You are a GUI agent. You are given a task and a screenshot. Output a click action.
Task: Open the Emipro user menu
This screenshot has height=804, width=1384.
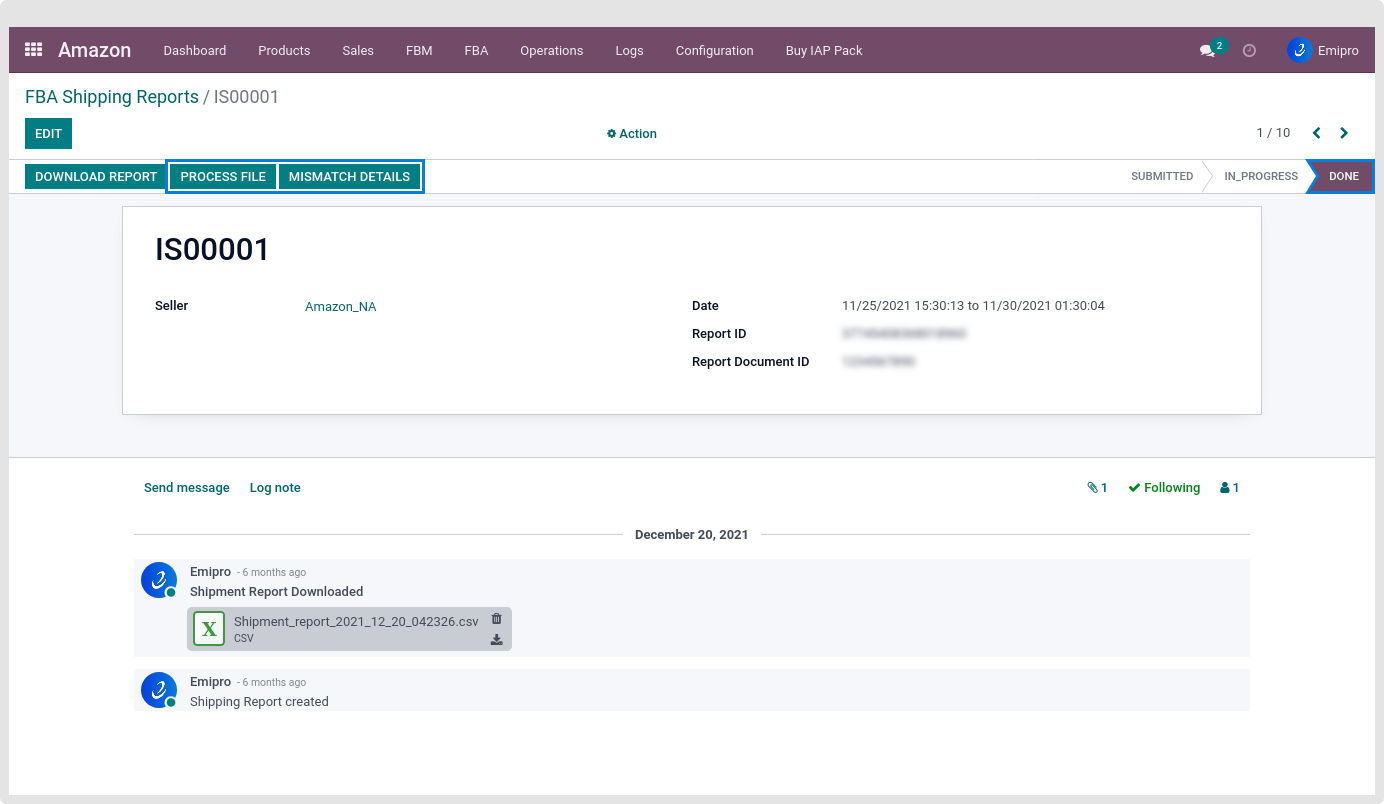click(x=1323, y=51)
